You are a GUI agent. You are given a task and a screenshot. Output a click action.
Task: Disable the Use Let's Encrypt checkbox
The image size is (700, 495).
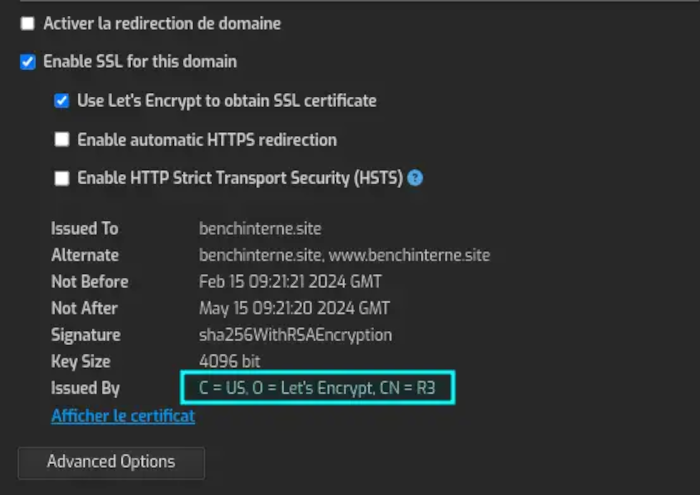(x=62, y=101)
